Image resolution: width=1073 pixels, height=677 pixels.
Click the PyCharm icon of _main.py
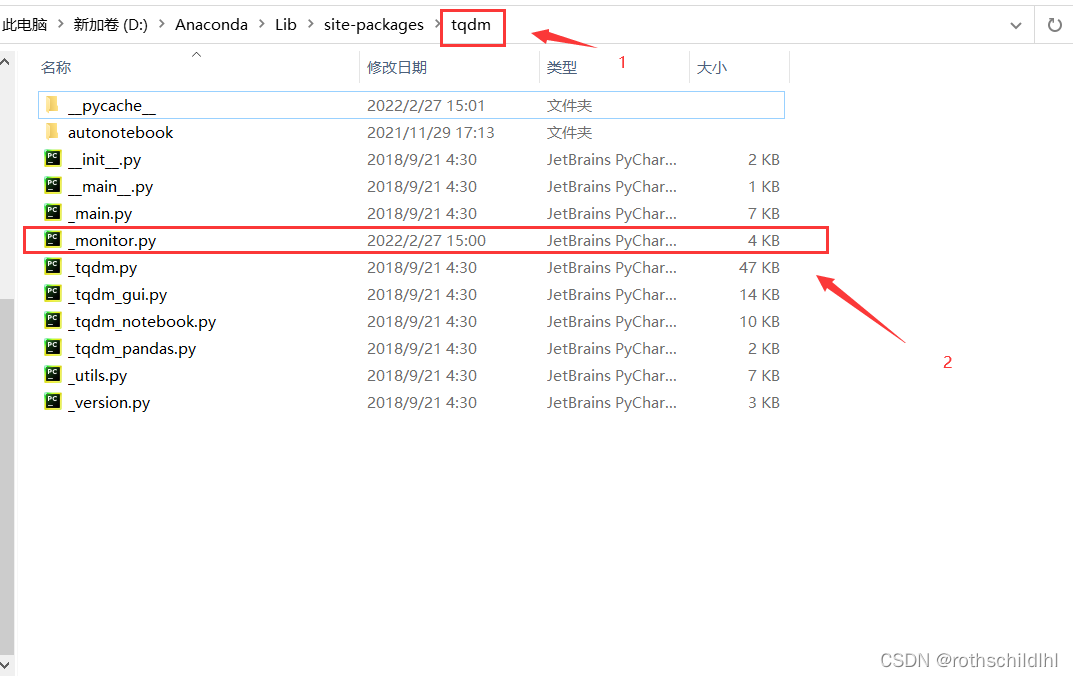53,213
